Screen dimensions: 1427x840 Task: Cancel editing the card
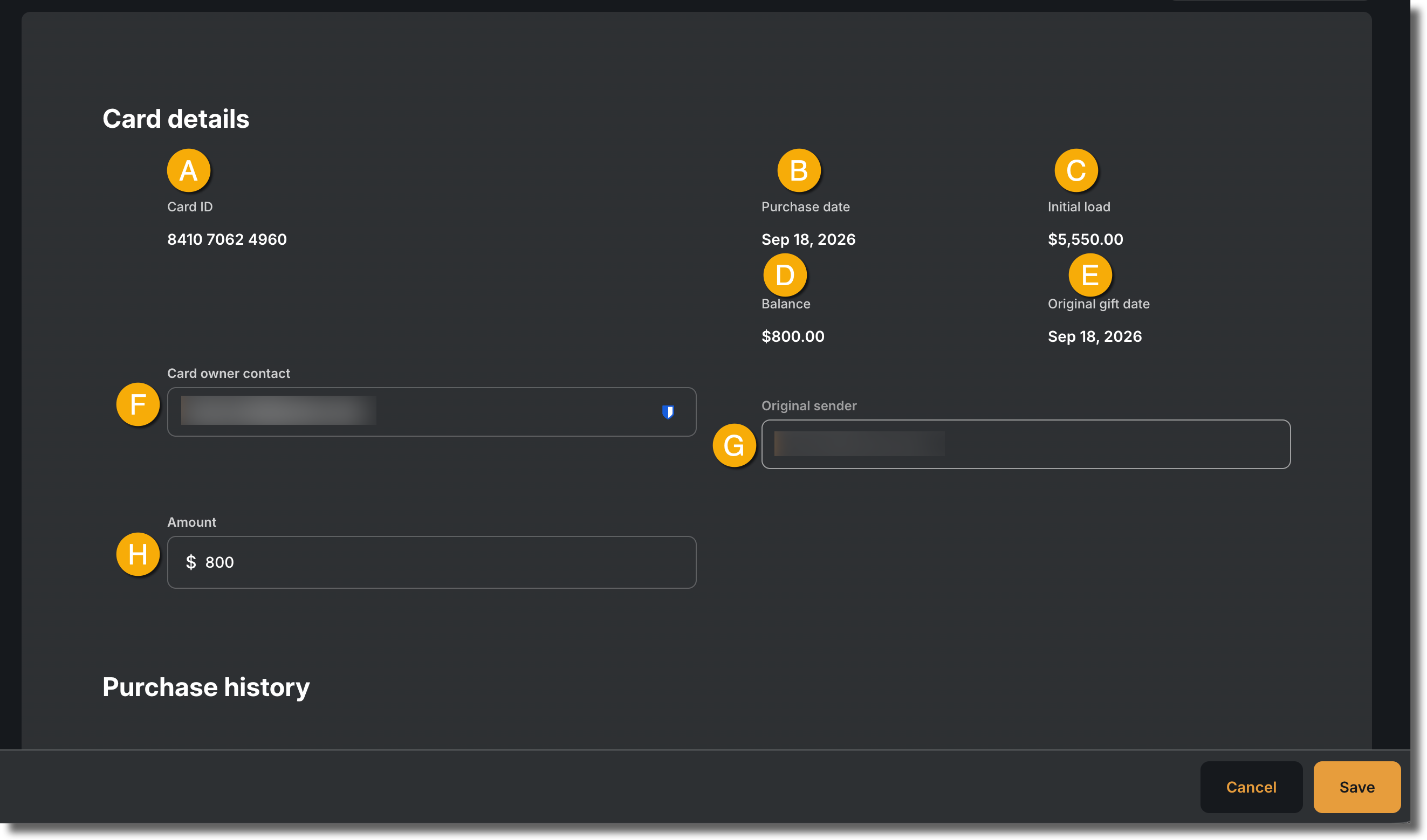tap(1251, 787)
